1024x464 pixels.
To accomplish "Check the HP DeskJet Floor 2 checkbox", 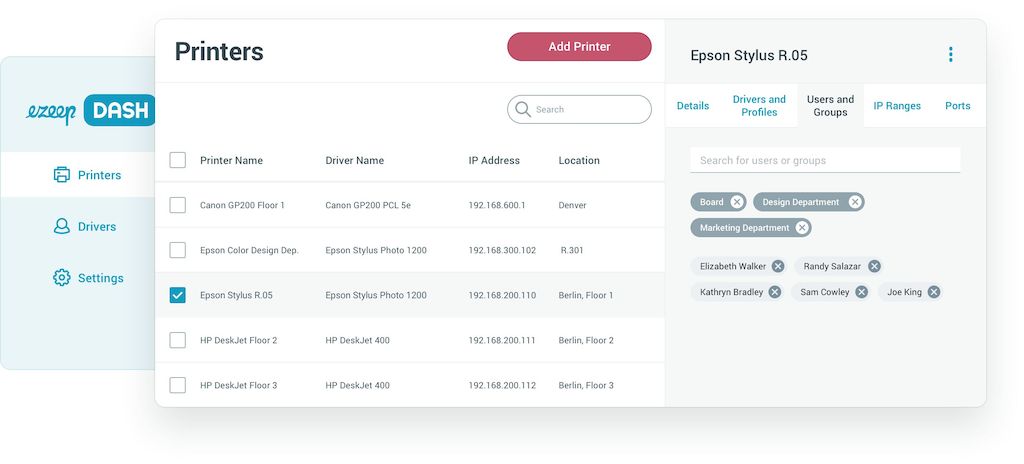I will coord(178,340).
